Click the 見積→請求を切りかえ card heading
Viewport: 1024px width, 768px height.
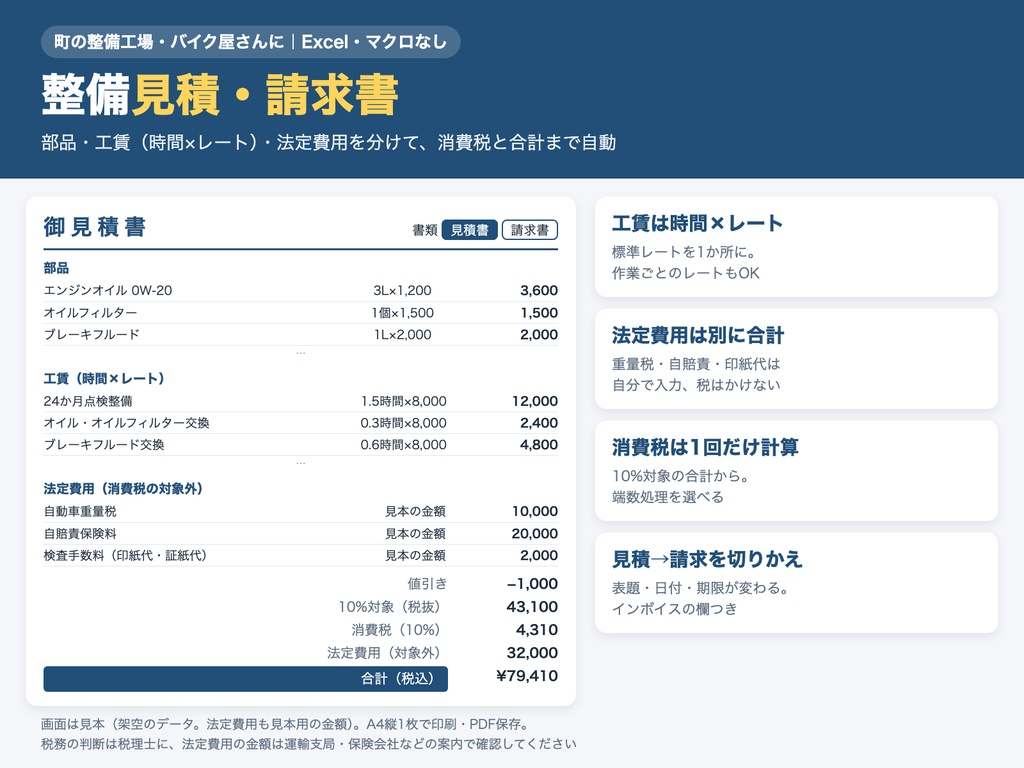(x=707, y=560)
